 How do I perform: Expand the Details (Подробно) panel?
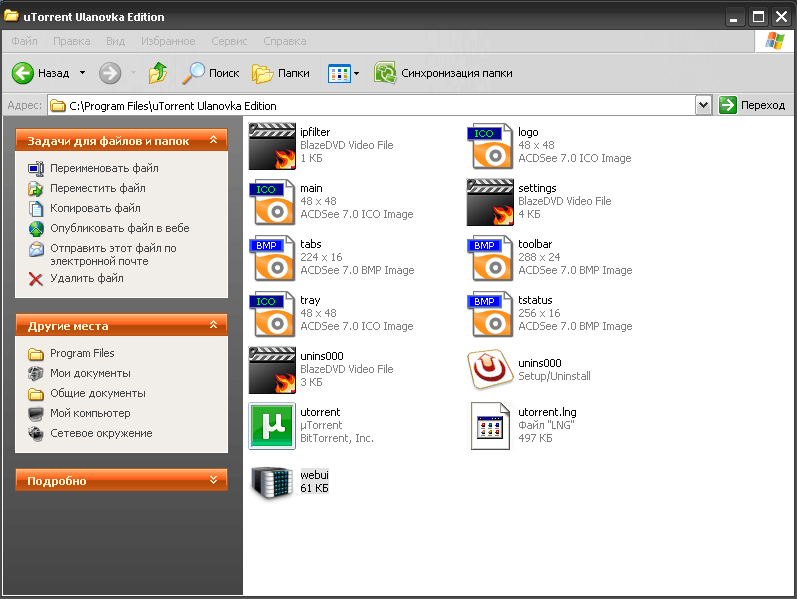click(213, 481)
